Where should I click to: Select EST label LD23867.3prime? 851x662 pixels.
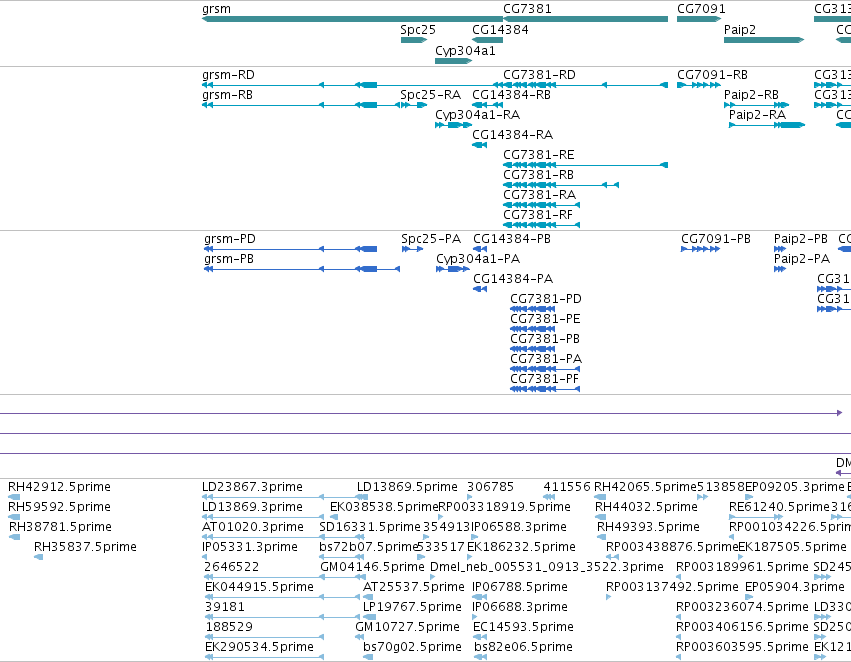(252, 487)
